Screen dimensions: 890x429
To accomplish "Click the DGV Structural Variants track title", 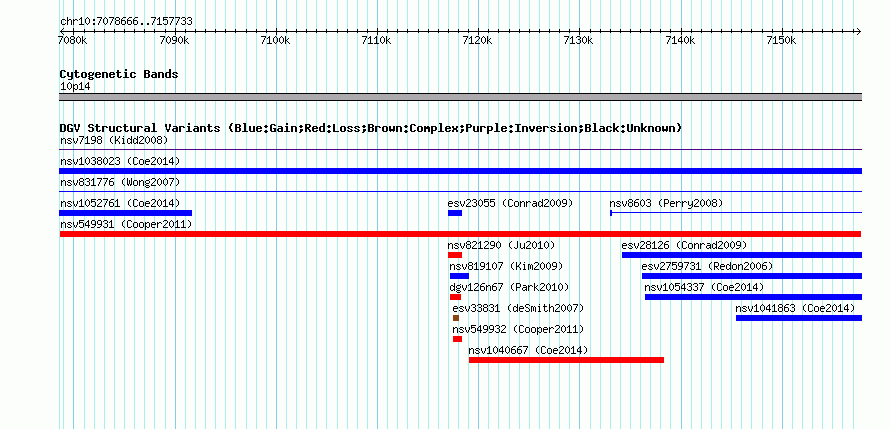I will [370, 128].
